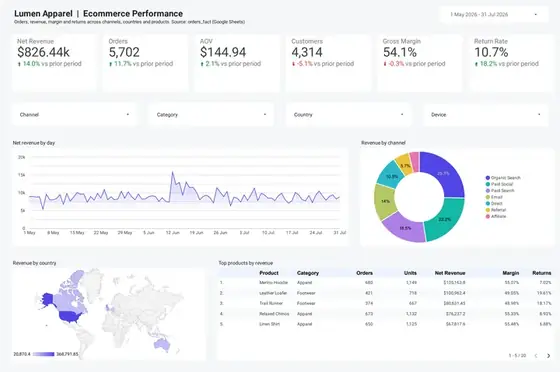Screen dimensions: 560x372
Task: Click Email in donut legend
Action: coord(494,197)
